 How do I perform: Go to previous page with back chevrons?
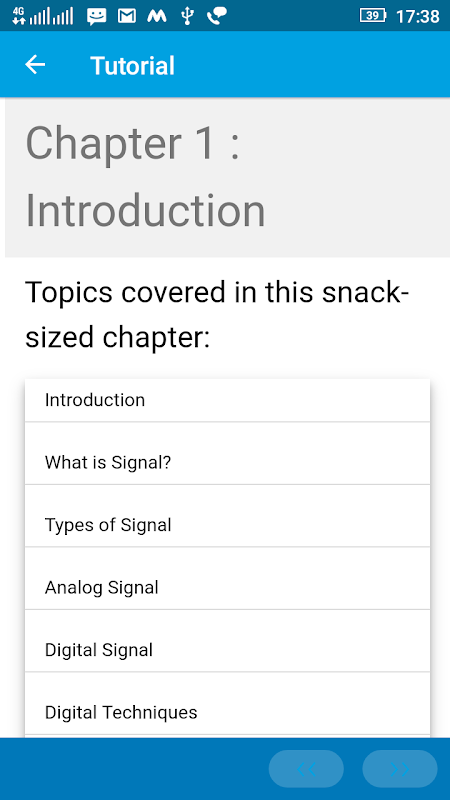coord(306,768)
